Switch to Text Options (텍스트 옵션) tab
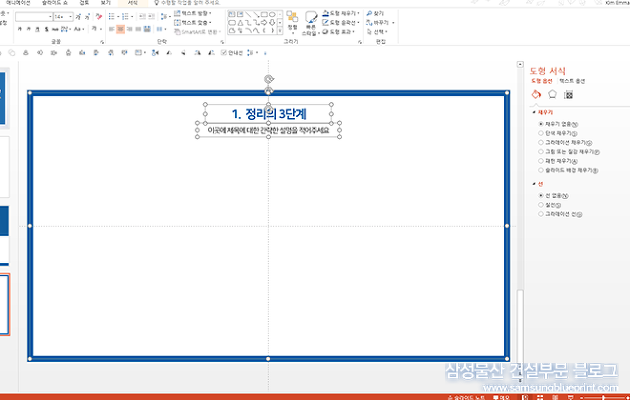This screenshot has height=400, width=630. 572,81
